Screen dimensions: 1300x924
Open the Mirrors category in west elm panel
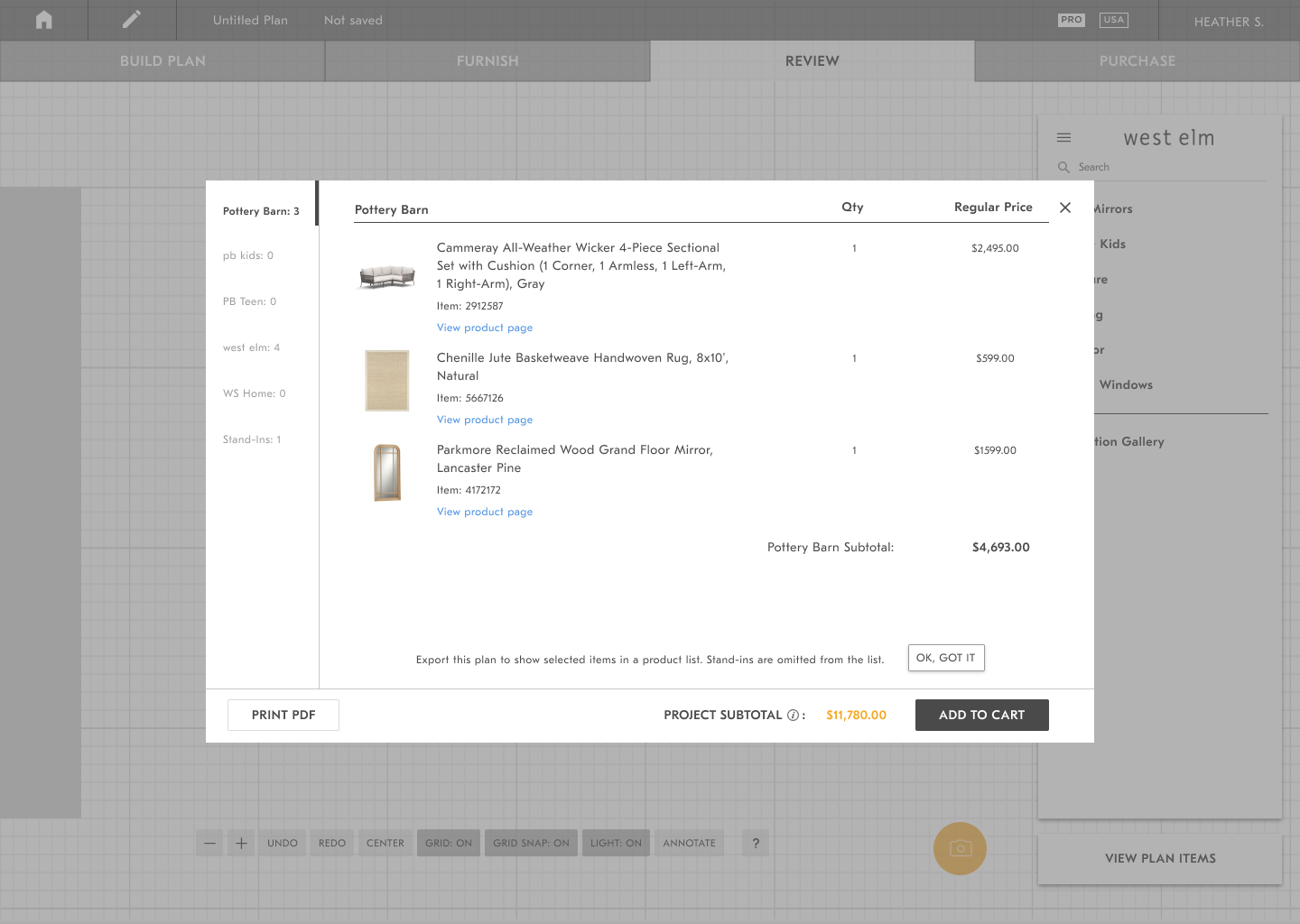1112,208
